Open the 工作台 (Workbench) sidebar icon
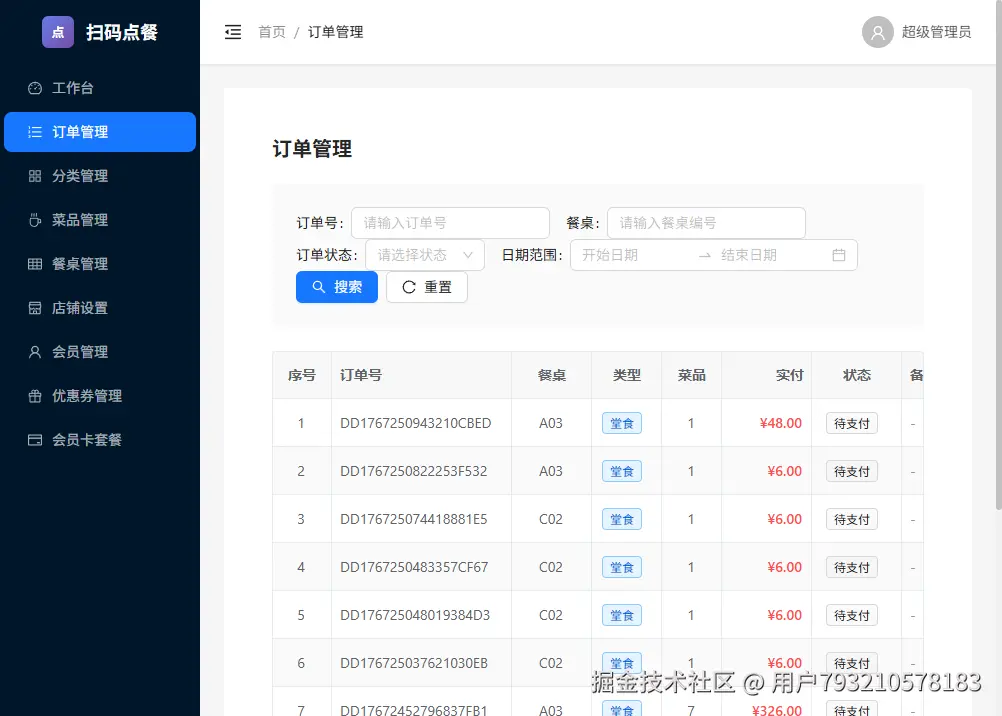 coord(34,88)
